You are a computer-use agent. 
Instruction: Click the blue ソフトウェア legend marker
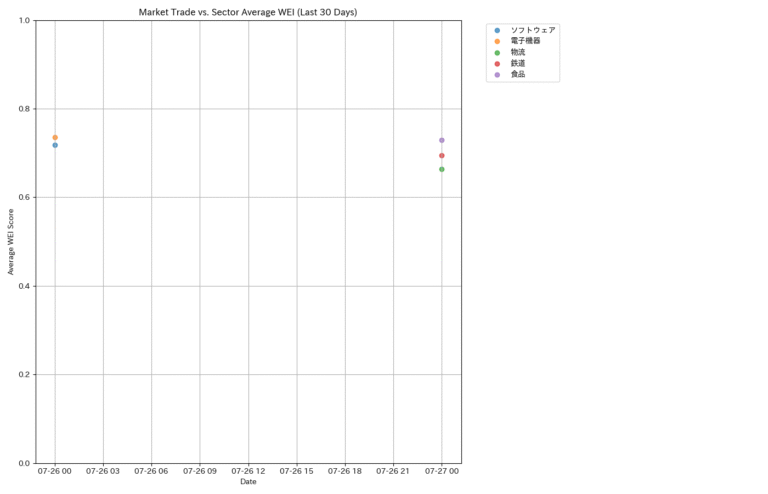[498, 30]
